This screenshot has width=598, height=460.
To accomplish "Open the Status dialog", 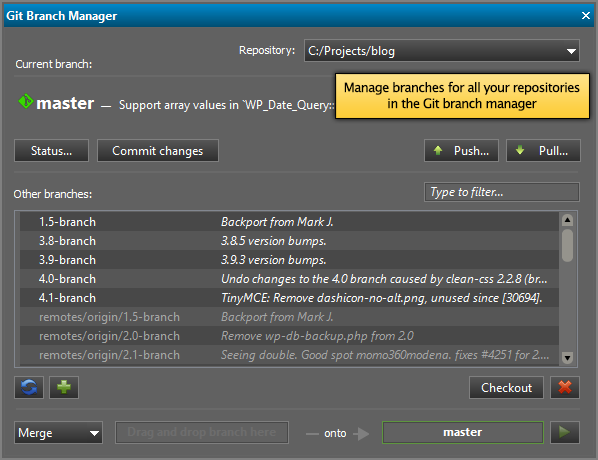I will [x=51, y=151].
